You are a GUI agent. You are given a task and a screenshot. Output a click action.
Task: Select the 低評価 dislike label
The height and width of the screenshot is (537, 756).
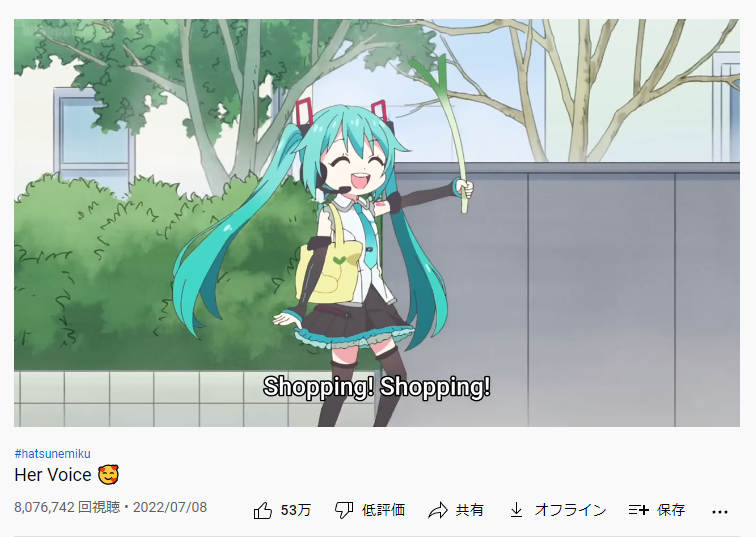pos(383,510)
